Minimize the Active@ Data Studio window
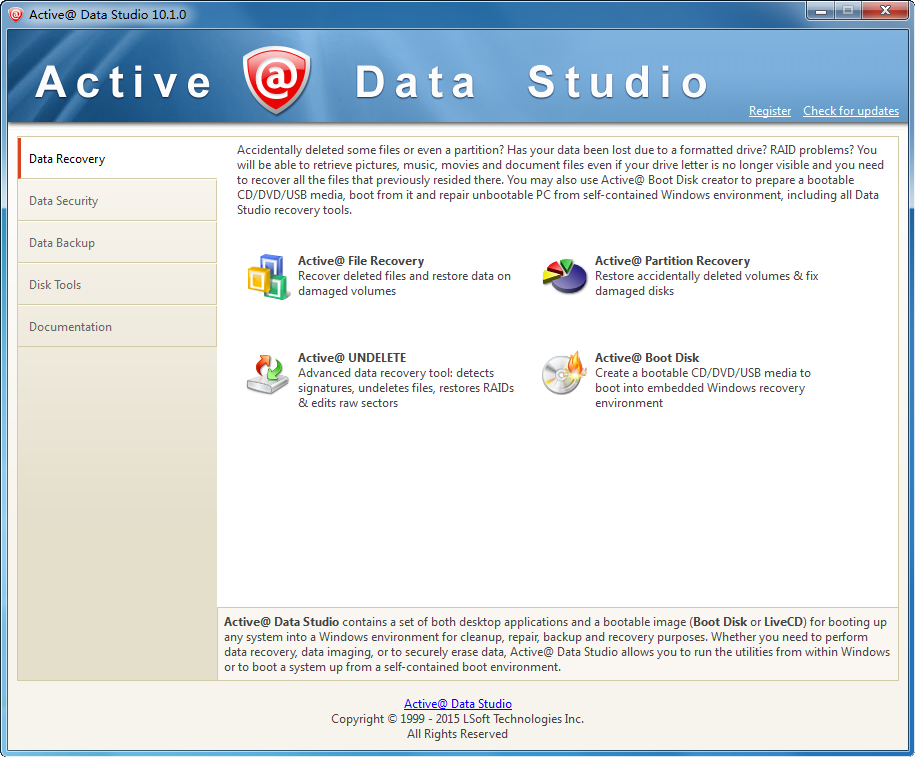The height and width of the screenshot is (758, 916). click(x=822, y=11)
